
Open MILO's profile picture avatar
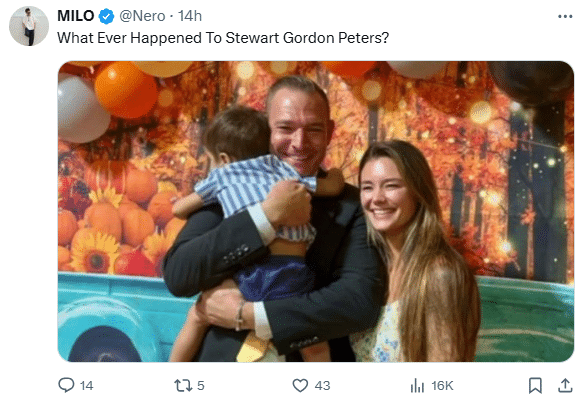click(x=29, y=26)
